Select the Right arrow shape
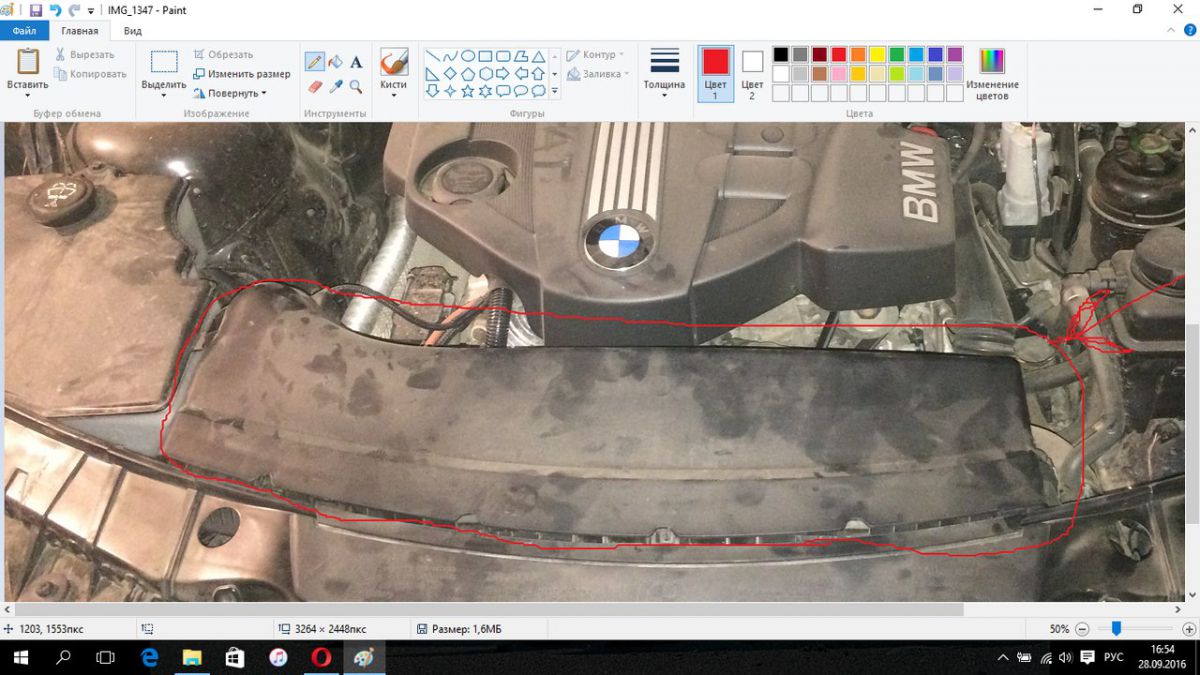Screen dimensions: 1200x675 (x=503, y=73)
